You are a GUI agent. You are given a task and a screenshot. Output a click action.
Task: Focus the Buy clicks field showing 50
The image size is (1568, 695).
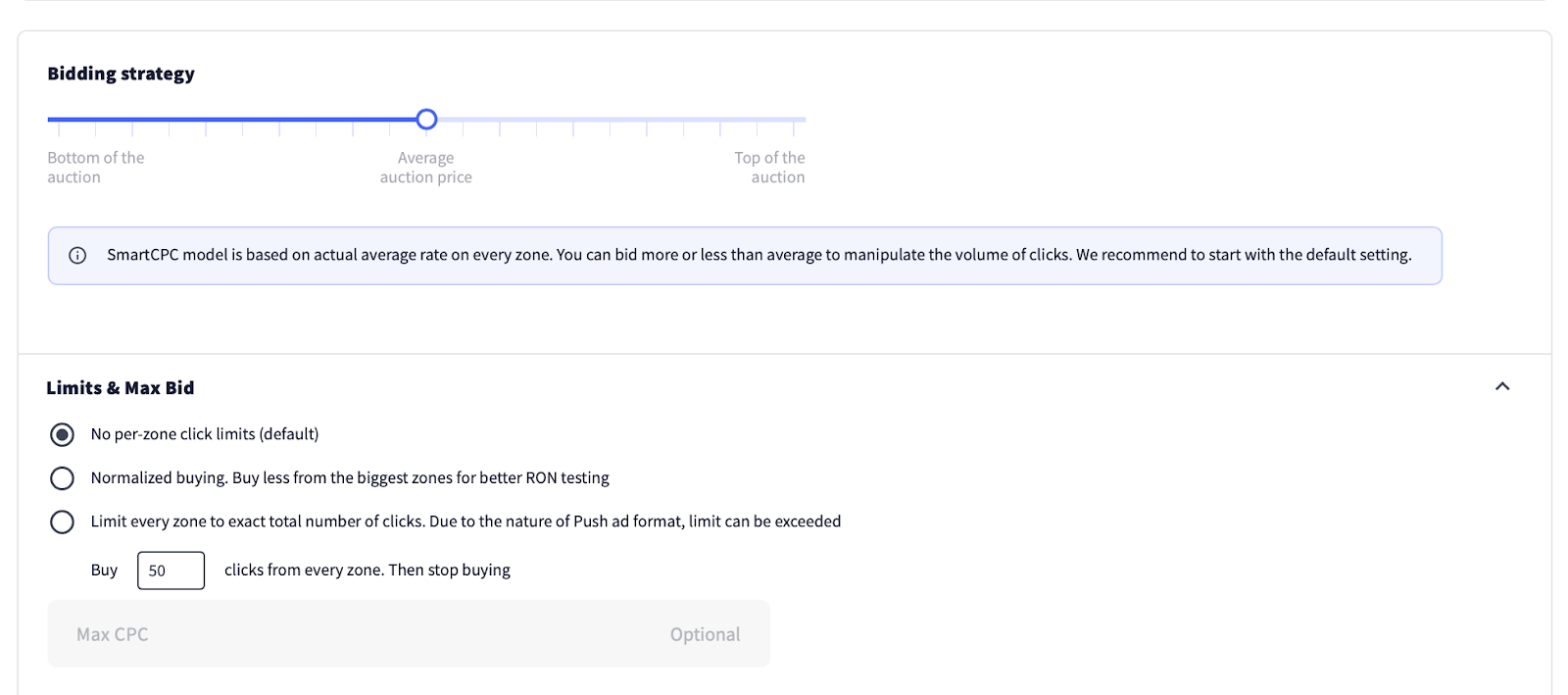click(x=171, y=571)
